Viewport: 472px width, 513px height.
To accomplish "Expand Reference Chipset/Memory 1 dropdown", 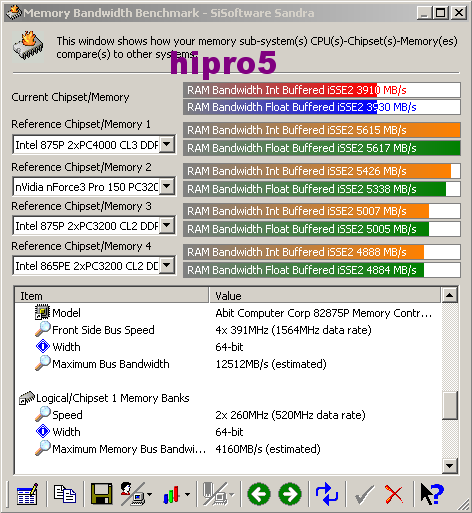I will click(167, 145).
